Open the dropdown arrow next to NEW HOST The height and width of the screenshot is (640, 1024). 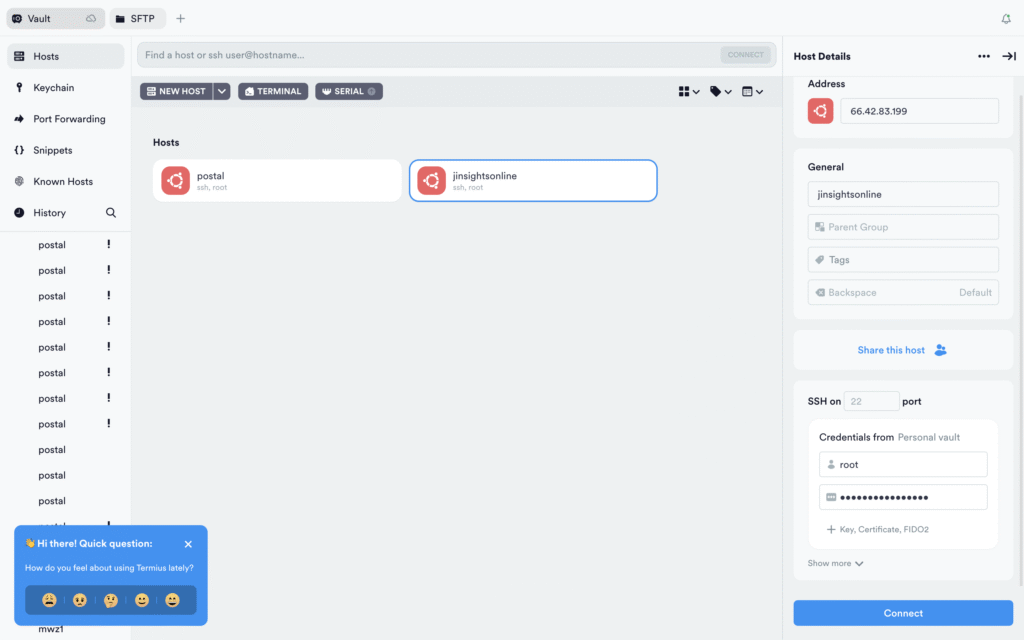(x=222, y=91)
